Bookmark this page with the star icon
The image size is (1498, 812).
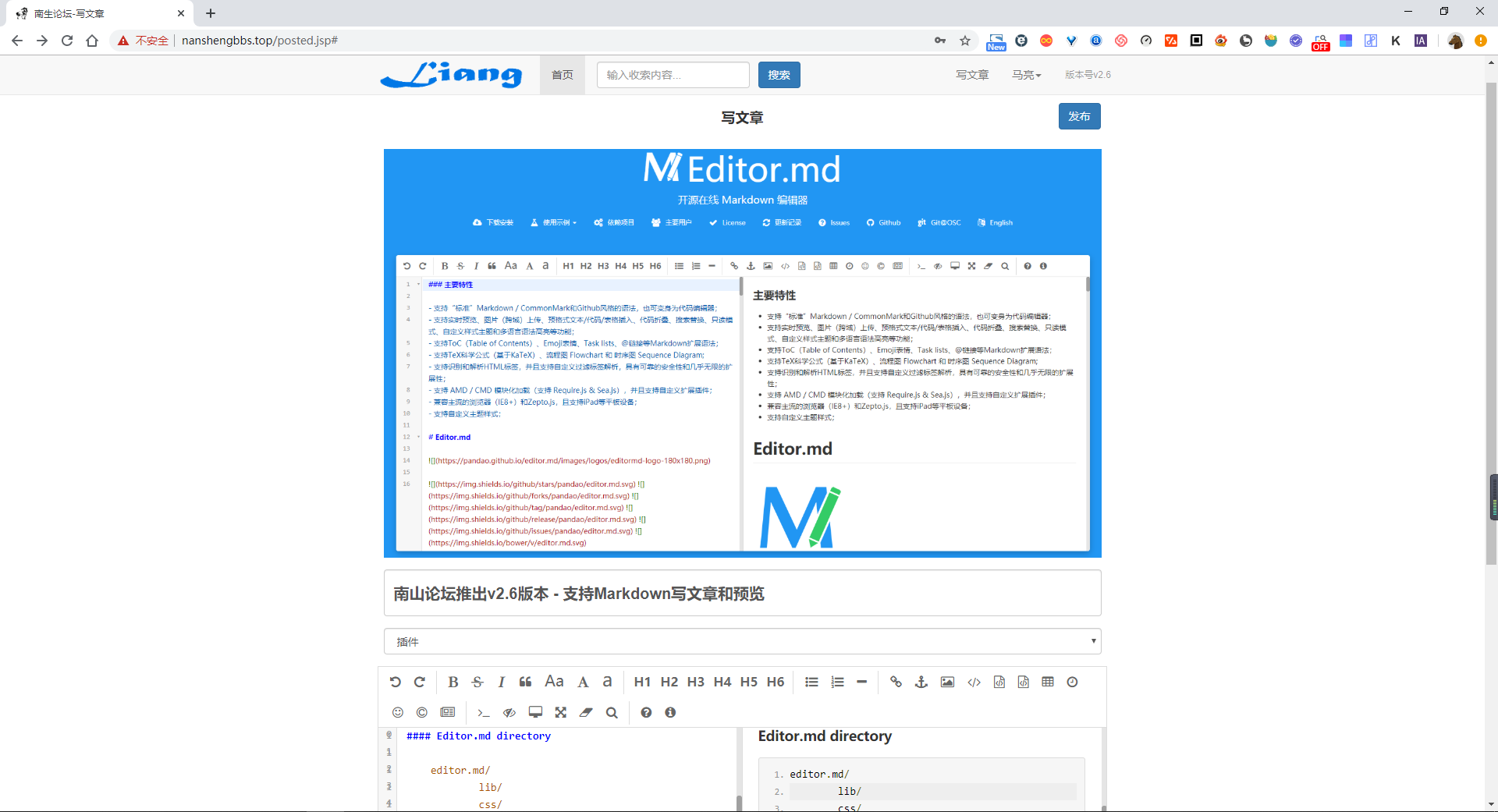tap(965, 41)
